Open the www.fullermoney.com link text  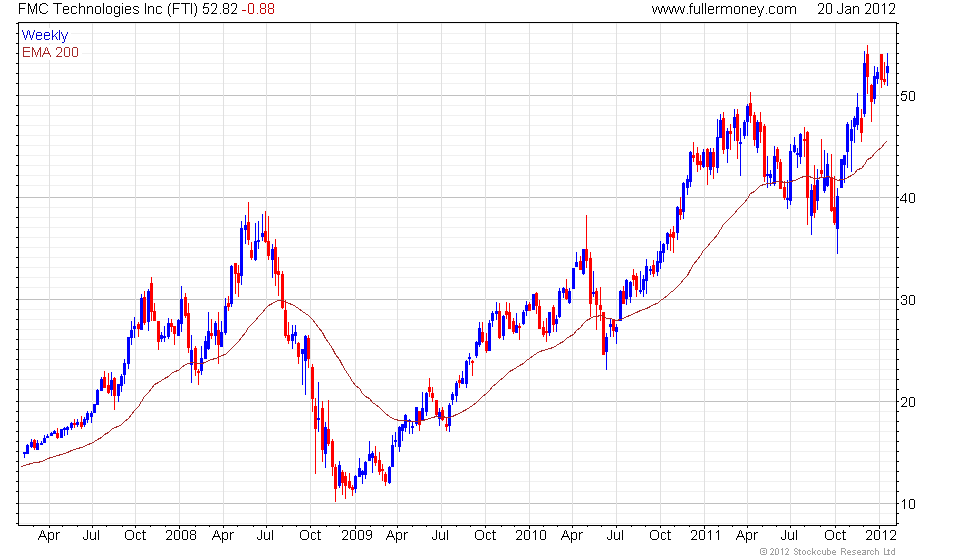(x=724, y=9)
